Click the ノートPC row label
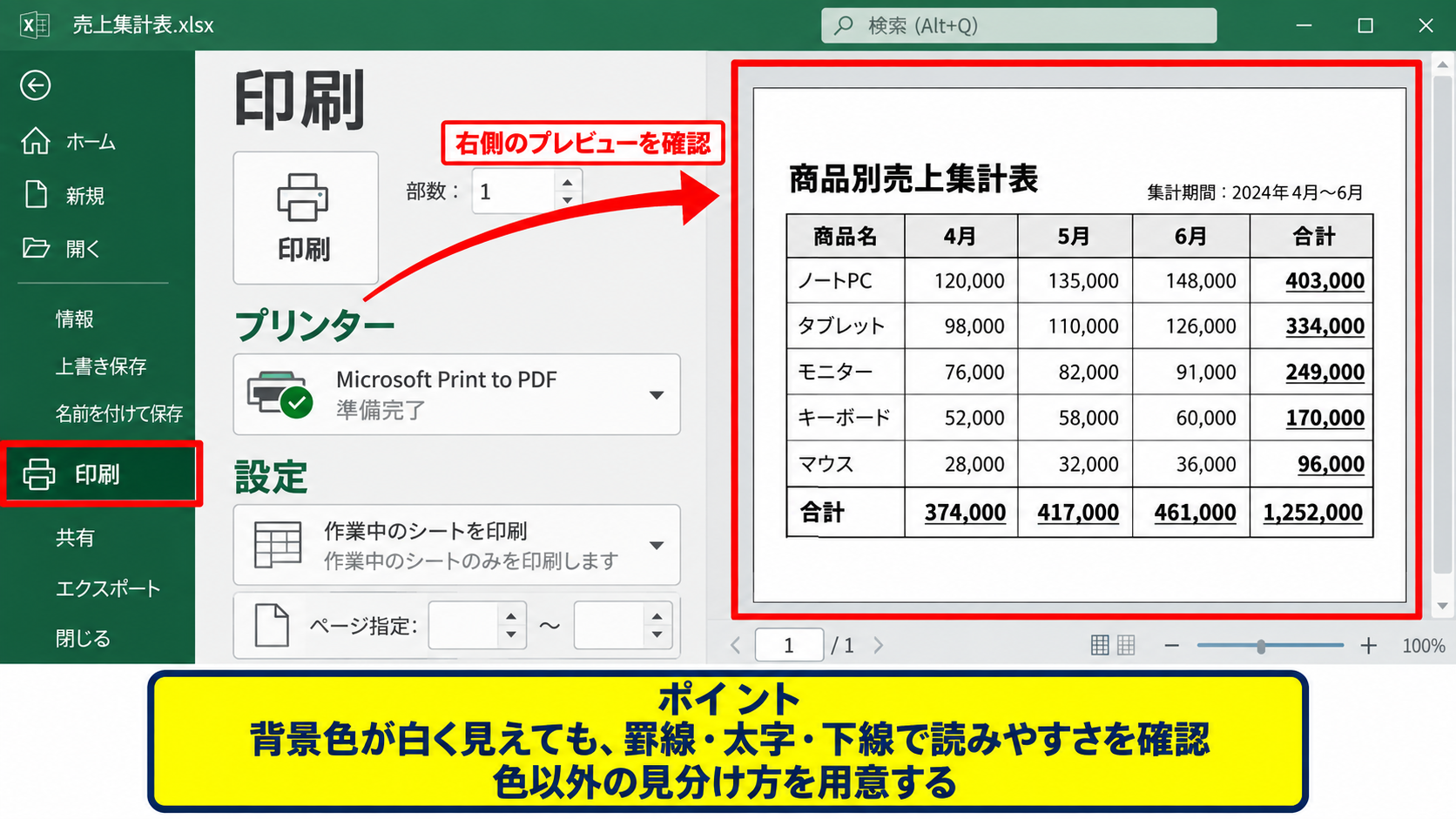 pyautogui.click(x=835, y=281)
